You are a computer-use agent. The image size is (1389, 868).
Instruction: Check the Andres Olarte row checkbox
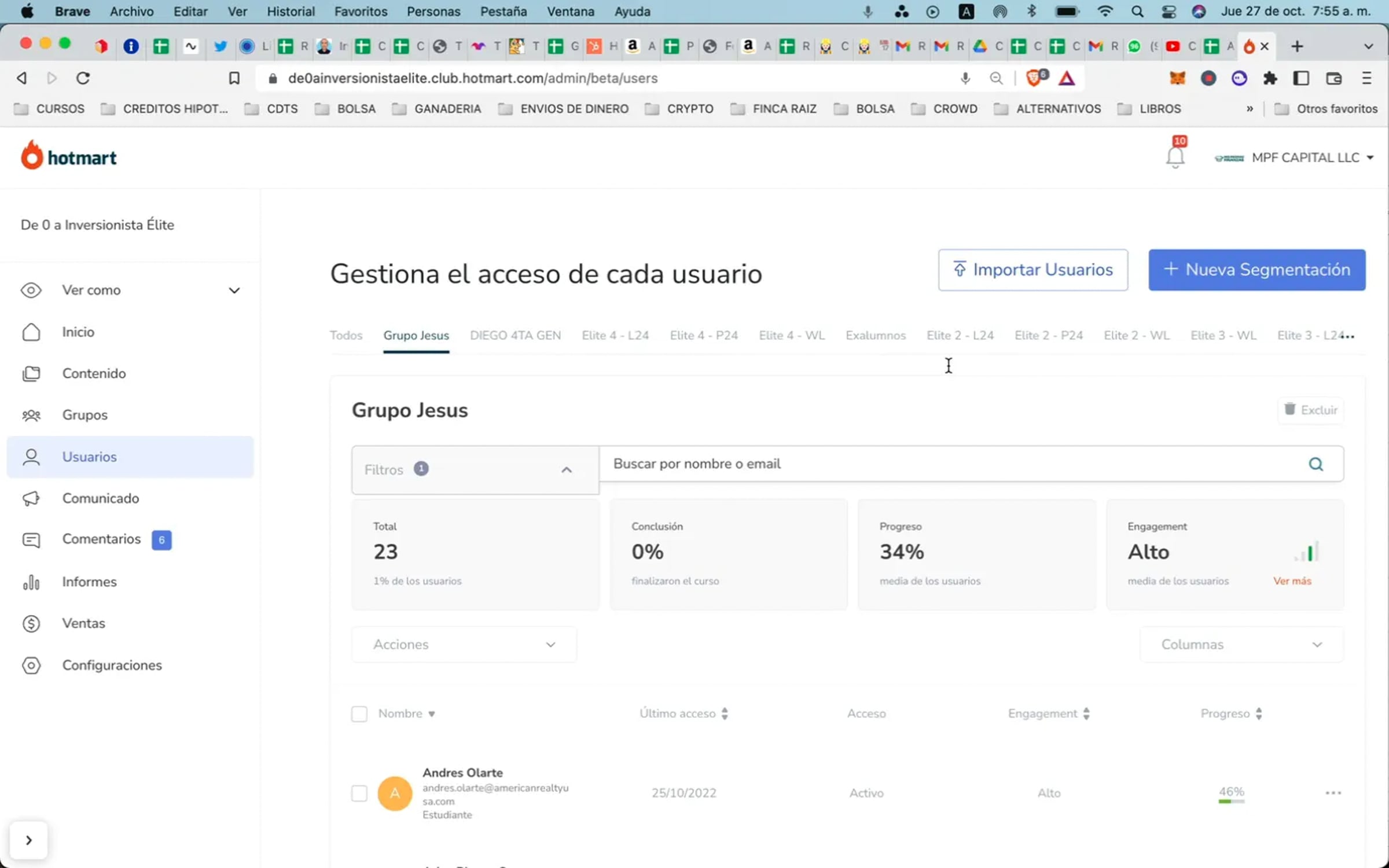pyautogui.click(x=359, y=793)
